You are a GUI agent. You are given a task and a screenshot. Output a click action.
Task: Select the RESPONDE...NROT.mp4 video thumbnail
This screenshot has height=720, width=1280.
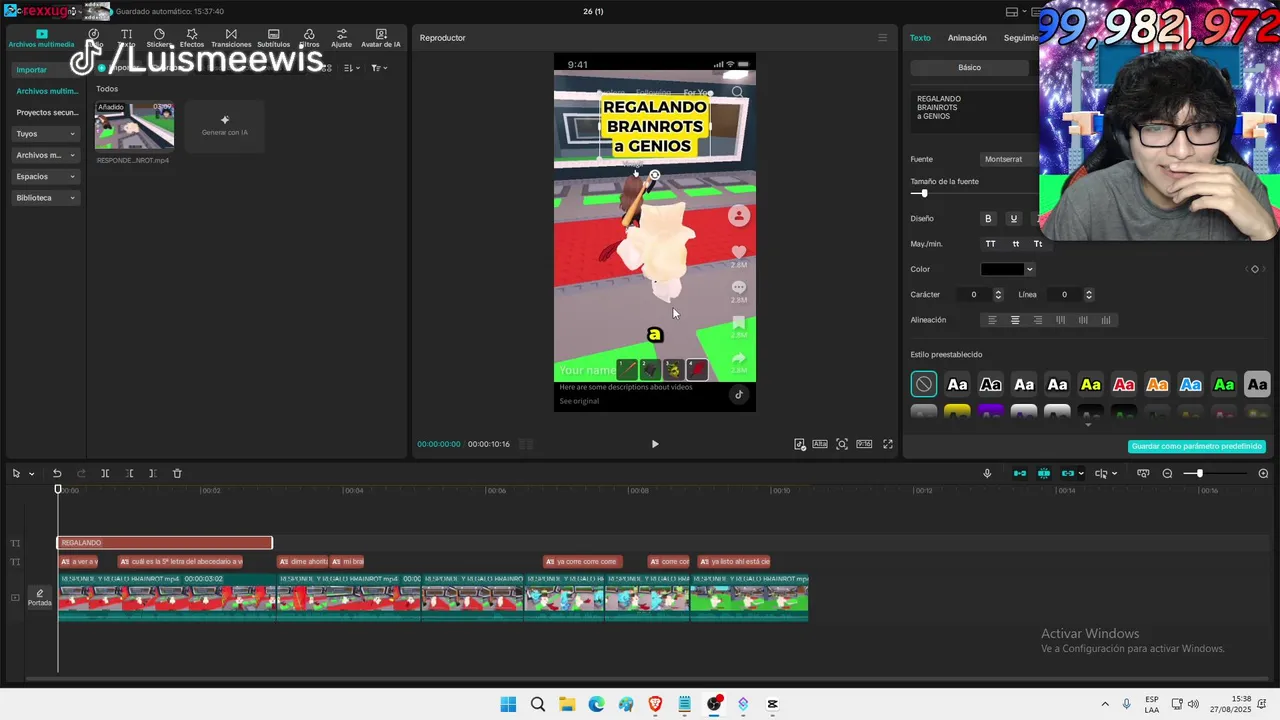[134, 125]
